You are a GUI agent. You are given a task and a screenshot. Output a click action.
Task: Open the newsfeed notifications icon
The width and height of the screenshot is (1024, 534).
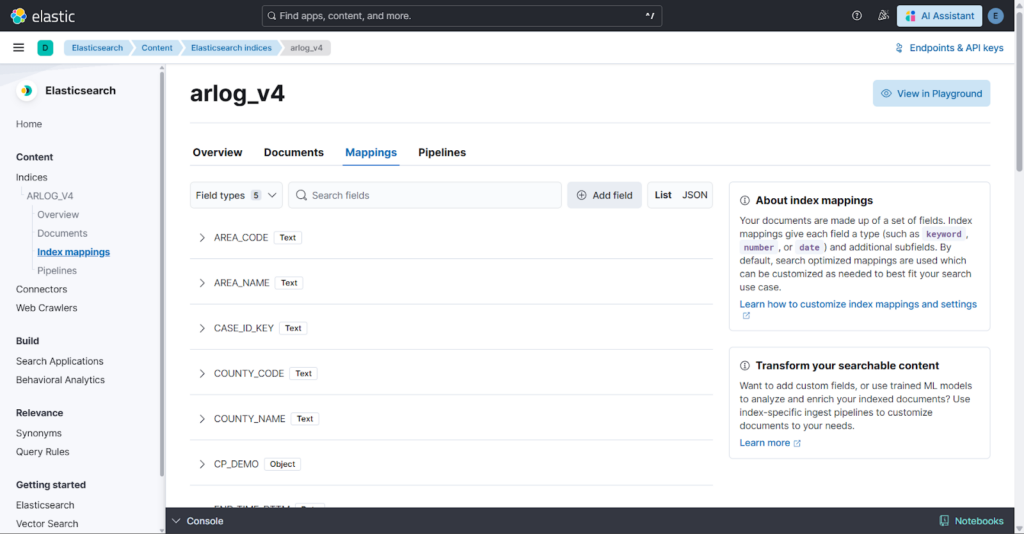883,16
